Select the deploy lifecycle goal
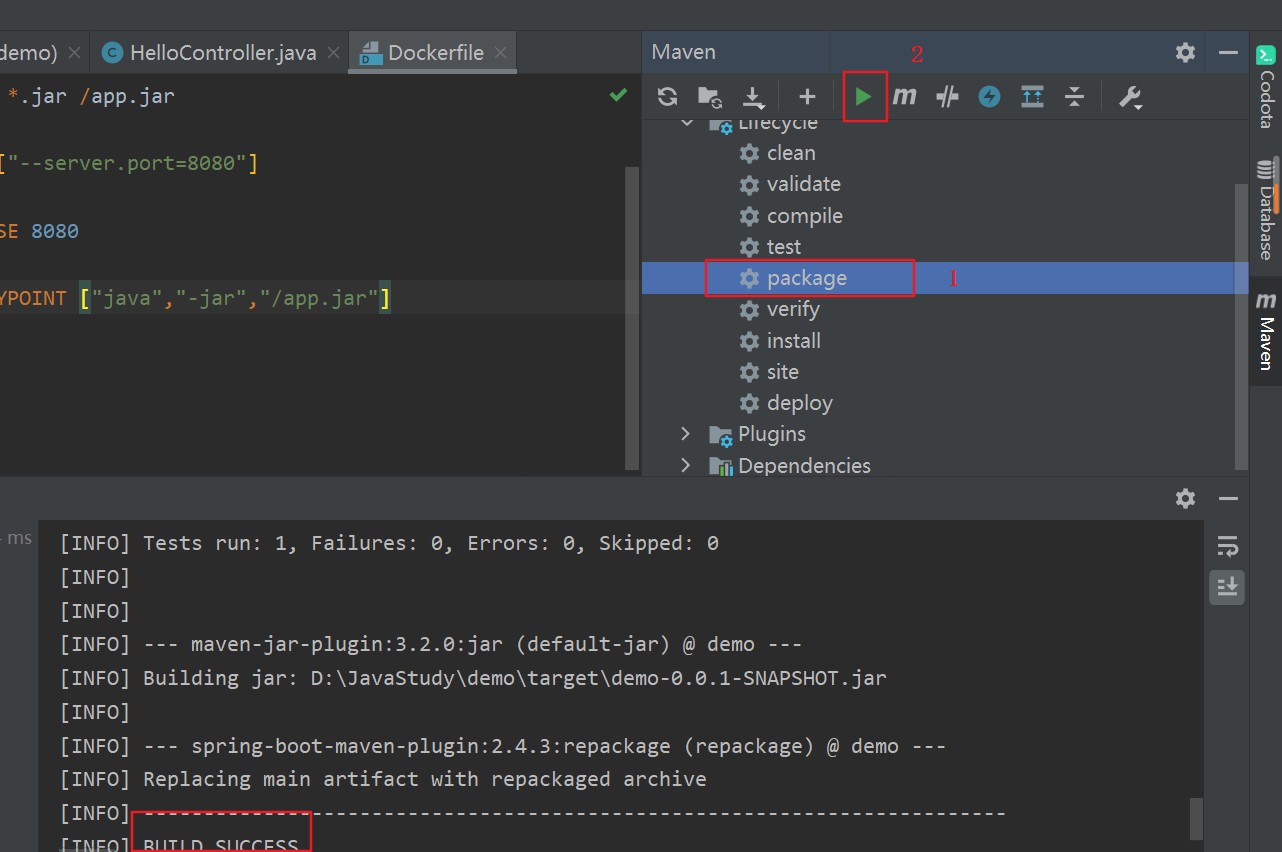This screenshot has width=1282, height=852. pos(799,403)
